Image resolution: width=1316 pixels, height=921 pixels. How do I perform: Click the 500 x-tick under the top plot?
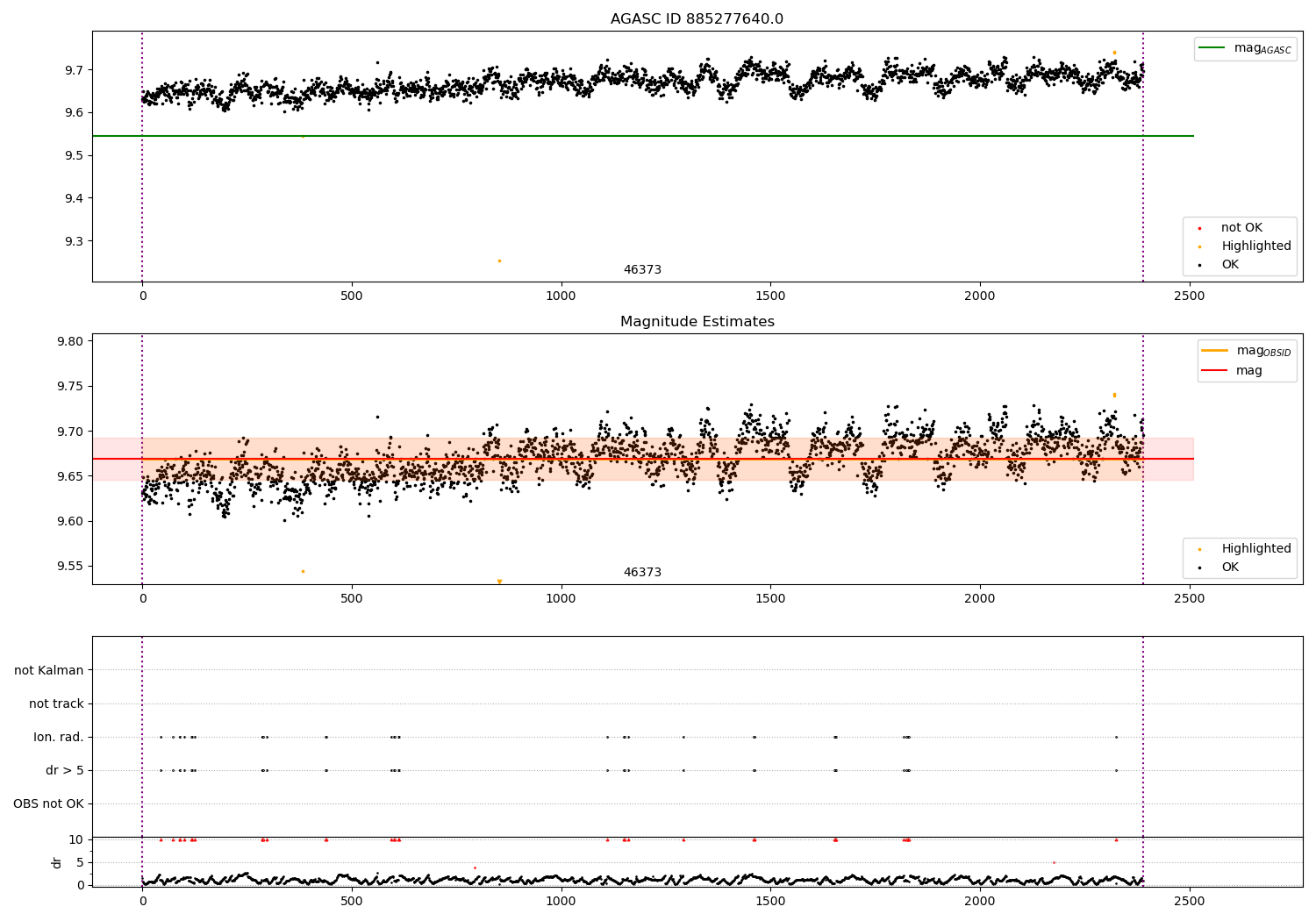[x=351, y=296]
